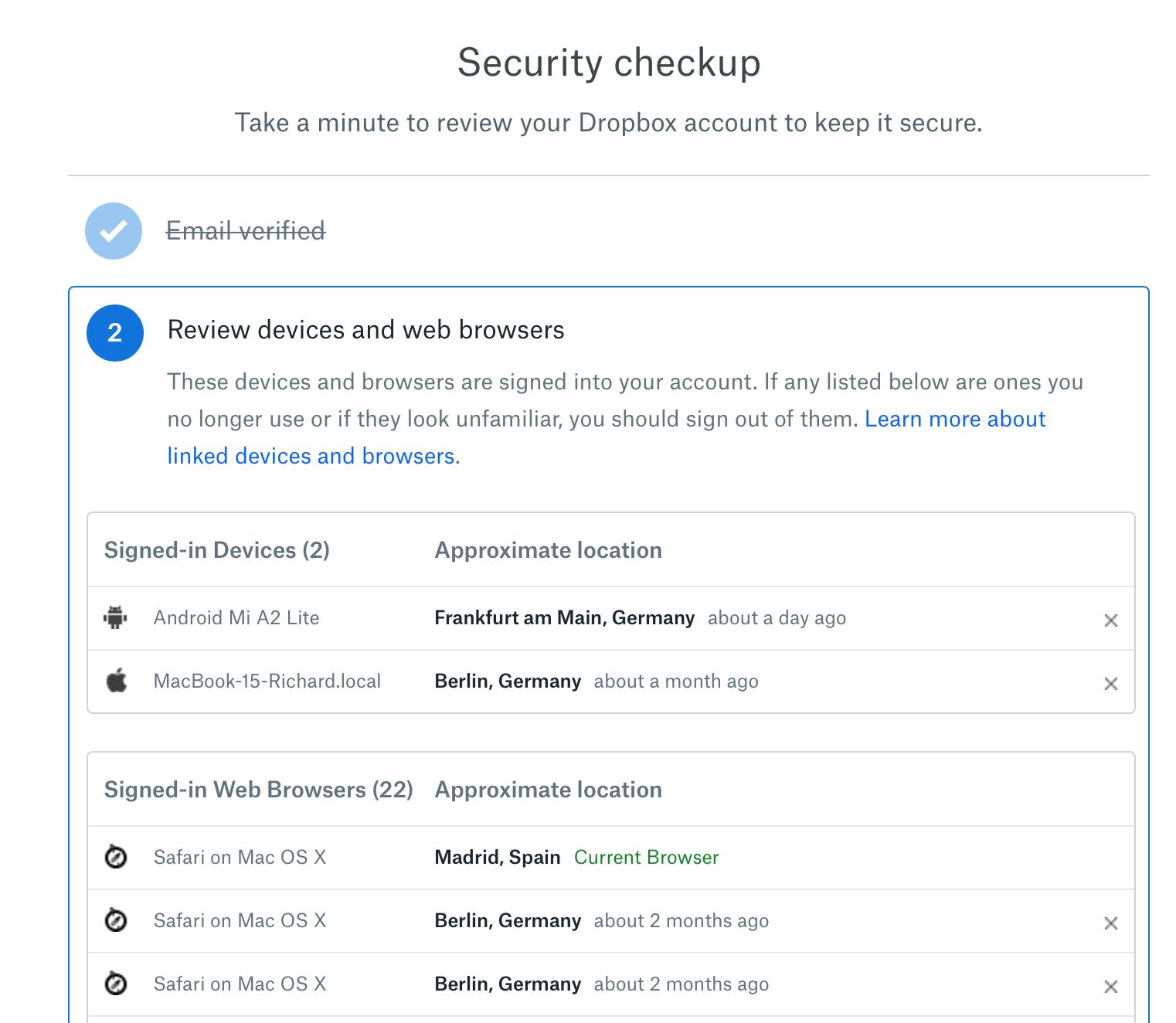The image size is (1176, 1023).
Task: Select the Android Mi A2 Lite device name
Action: coord(236,618)
